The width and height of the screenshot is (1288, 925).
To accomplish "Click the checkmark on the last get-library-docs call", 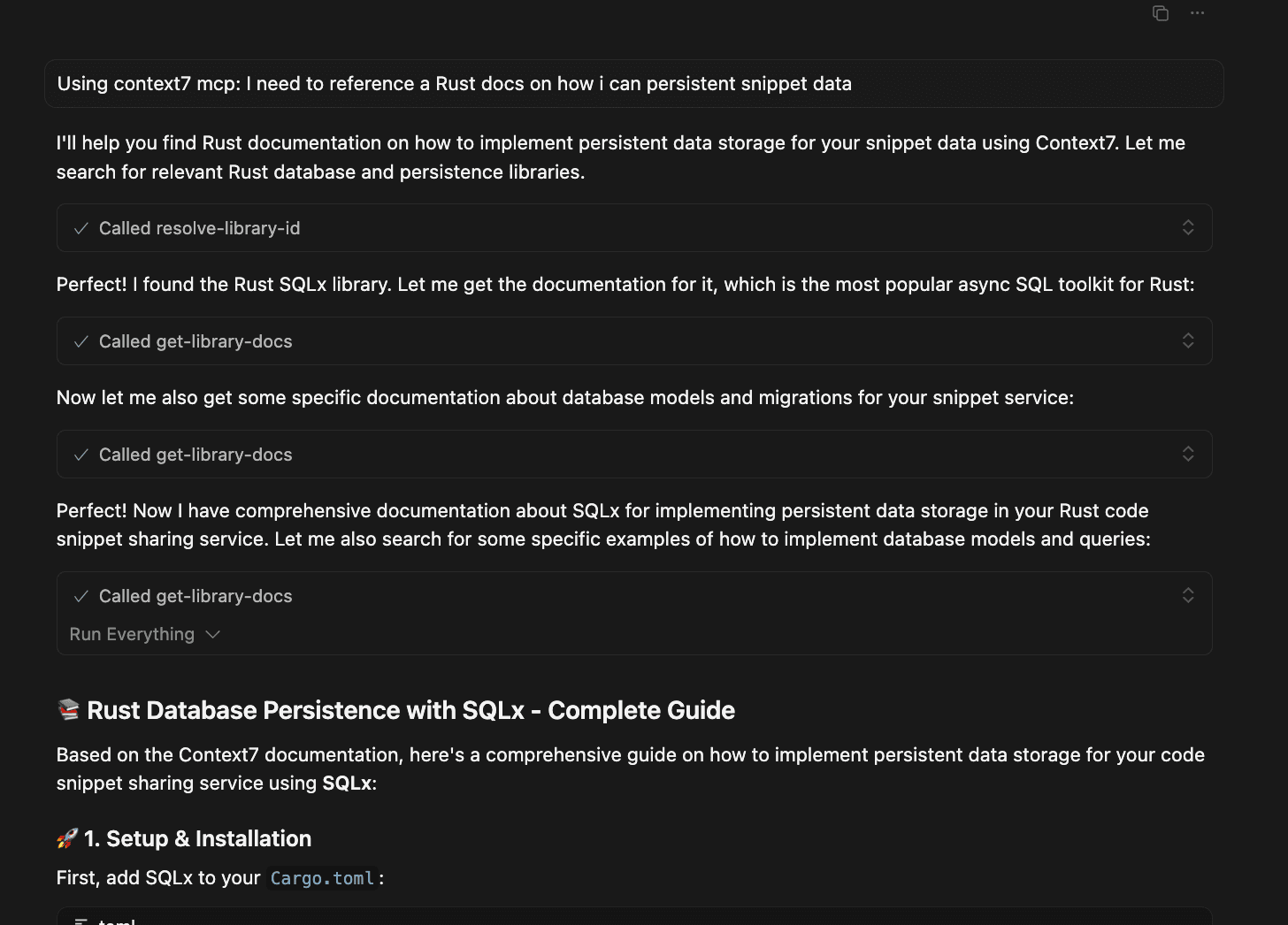I will tap(80, 595).
